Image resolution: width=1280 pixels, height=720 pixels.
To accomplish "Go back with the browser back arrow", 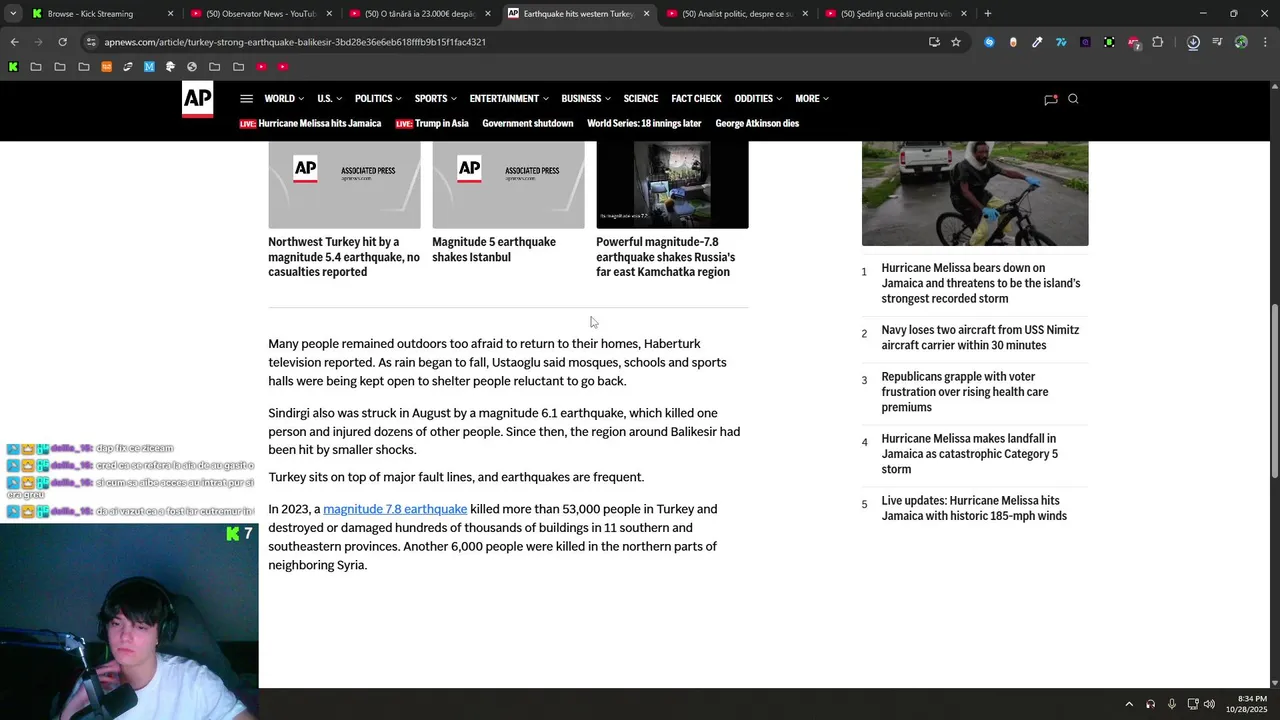I will coord(14,42).
